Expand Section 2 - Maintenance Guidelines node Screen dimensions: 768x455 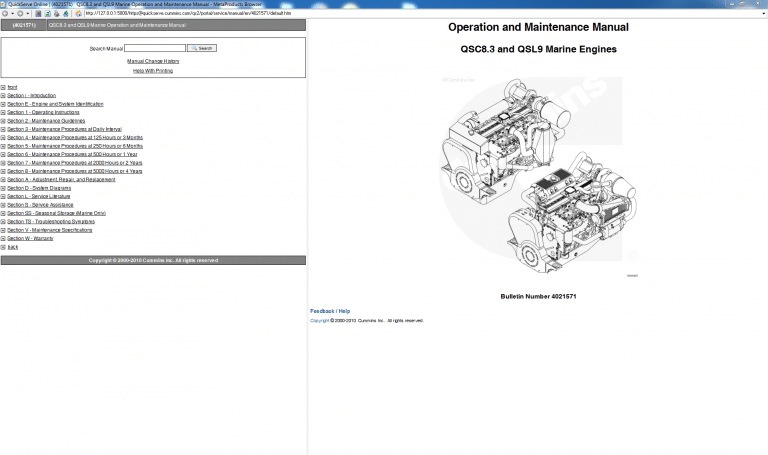pyautogui.click(x=3, y=120)
